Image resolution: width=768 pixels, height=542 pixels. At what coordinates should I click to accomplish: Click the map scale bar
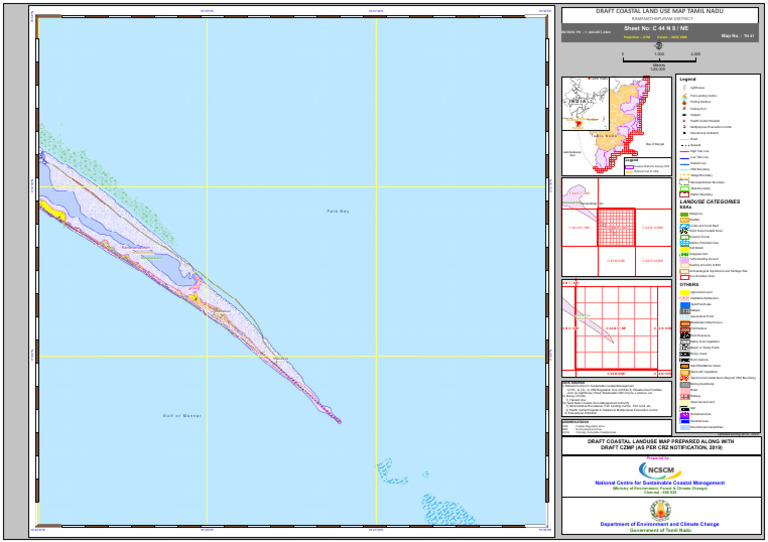click(x=659, y=59)
